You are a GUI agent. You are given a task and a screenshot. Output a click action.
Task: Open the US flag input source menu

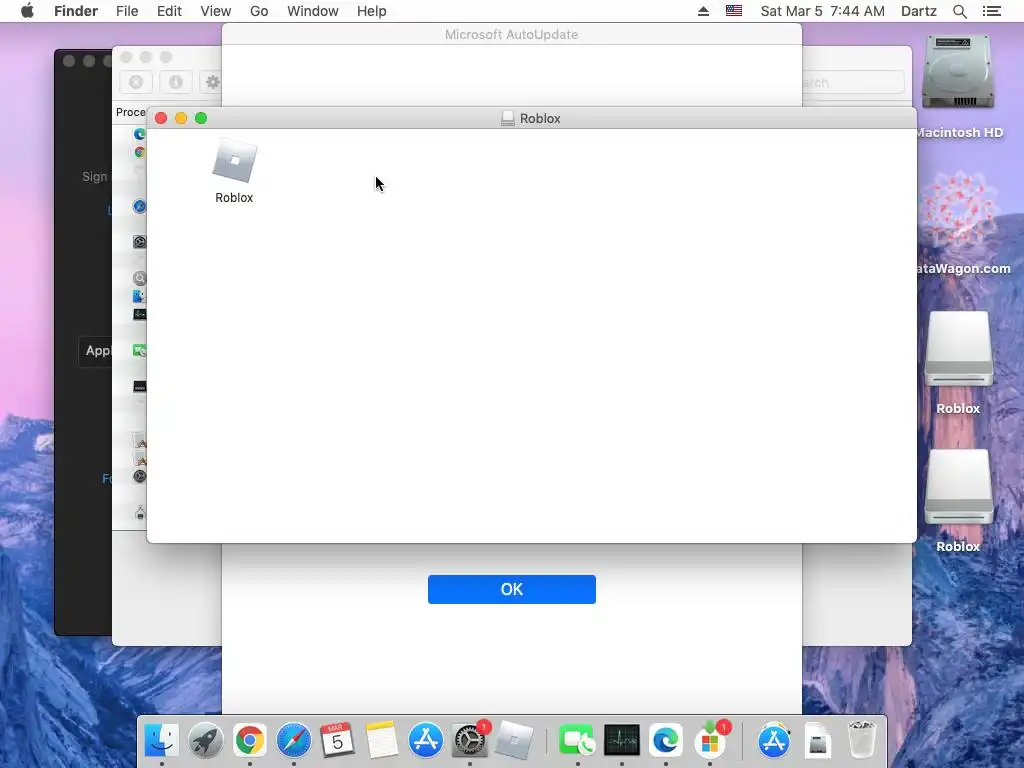tap(734, 11)
